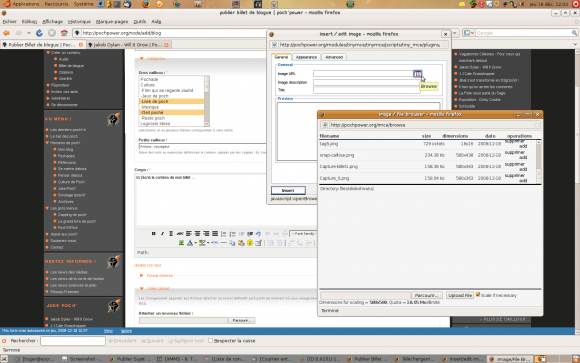Insert a smiley emoticon in the editor
Image resolution: width=580 pixels, height=363 pixels.
(x=250, y=243)
